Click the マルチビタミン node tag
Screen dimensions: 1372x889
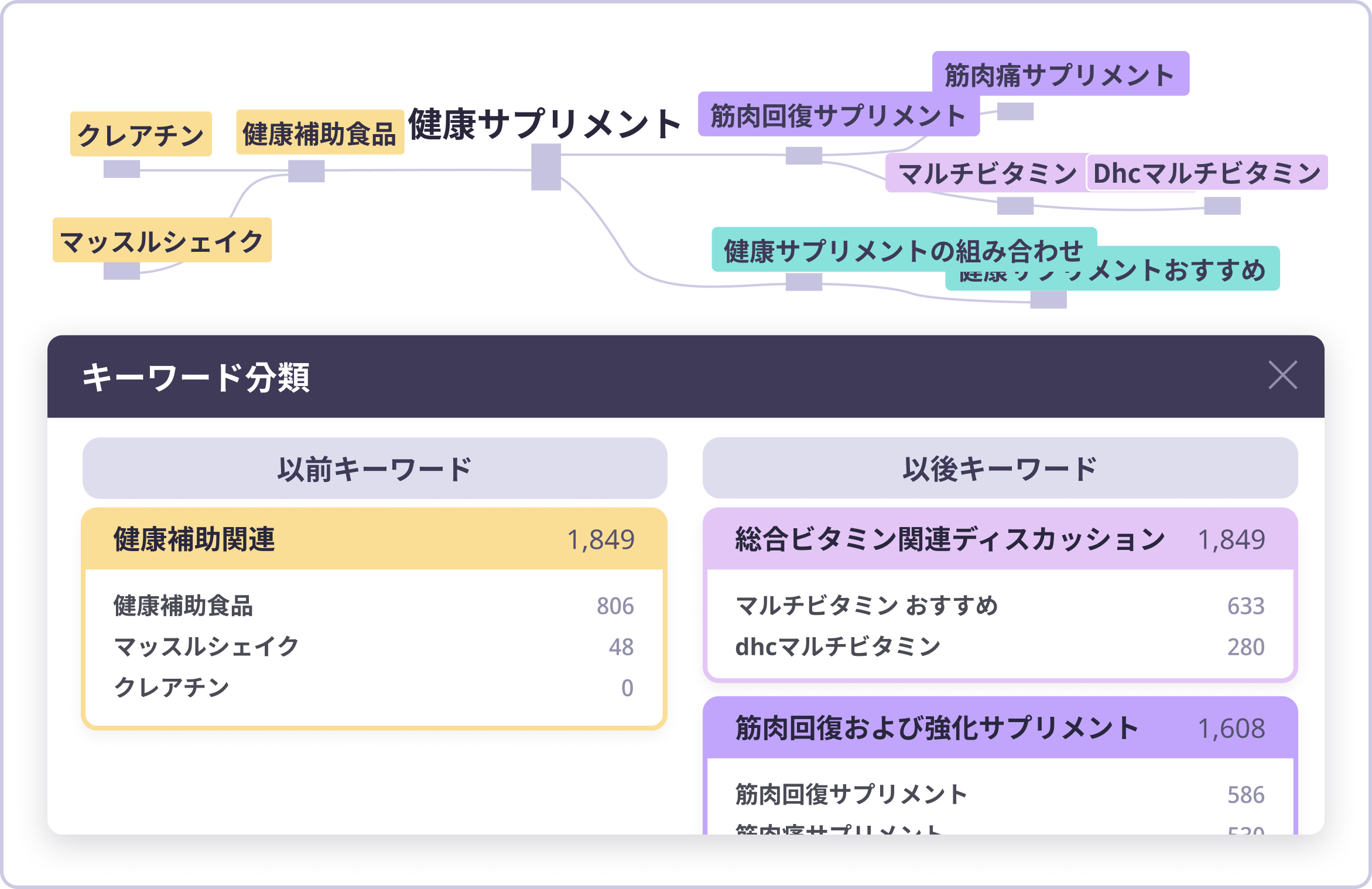(x=986, y=173)
